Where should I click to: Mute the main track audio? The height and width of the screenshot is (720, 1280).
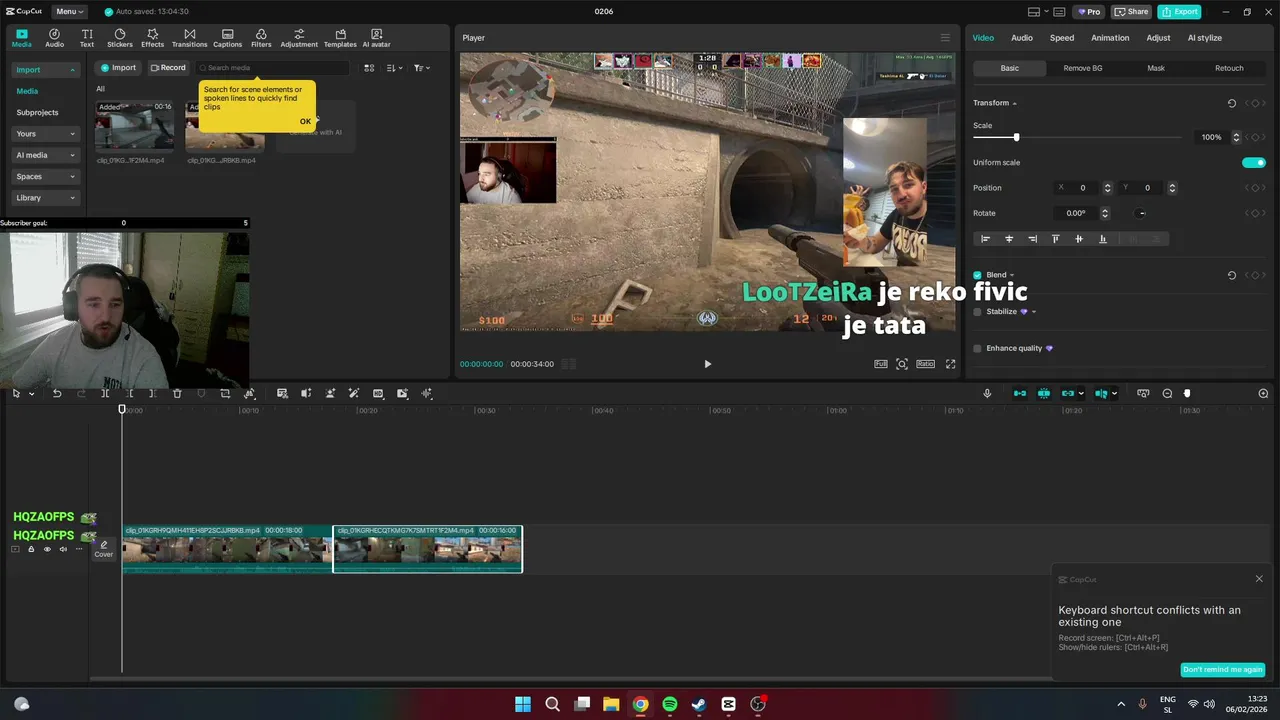point(63,549)
